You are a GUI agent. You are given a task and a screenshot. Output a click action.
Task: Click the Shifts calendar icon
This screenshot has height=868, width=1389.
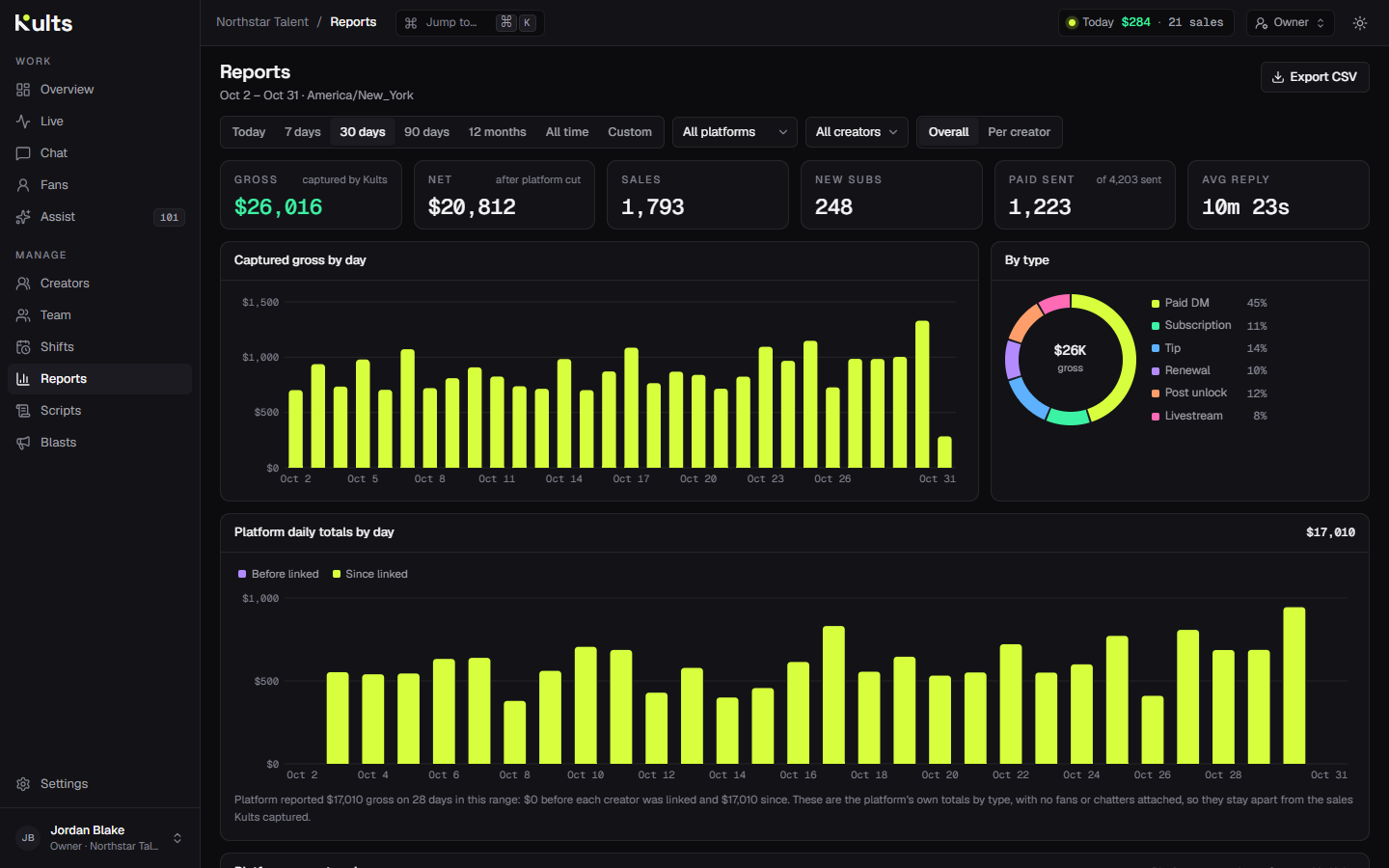[x=23, y=347]
